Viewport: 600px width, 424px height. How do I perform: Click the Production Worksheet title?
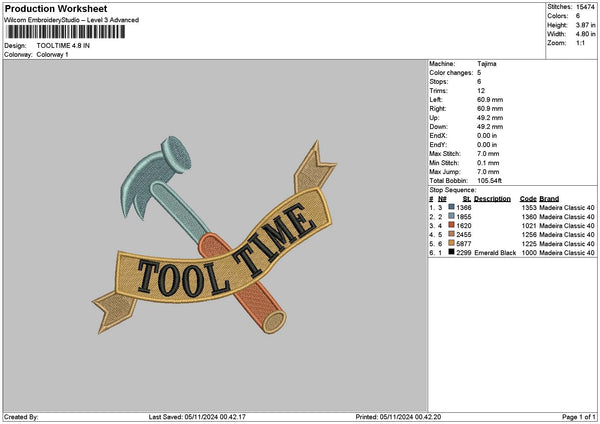[x=55, y=9]
